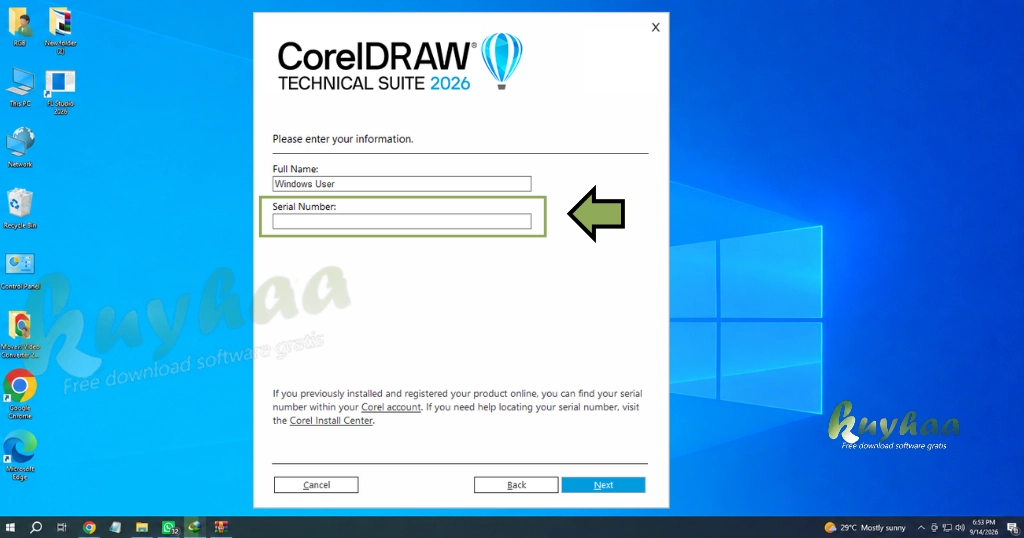
Task: Select the Microsoft Edge desktop shortcut
Action: 20,455
